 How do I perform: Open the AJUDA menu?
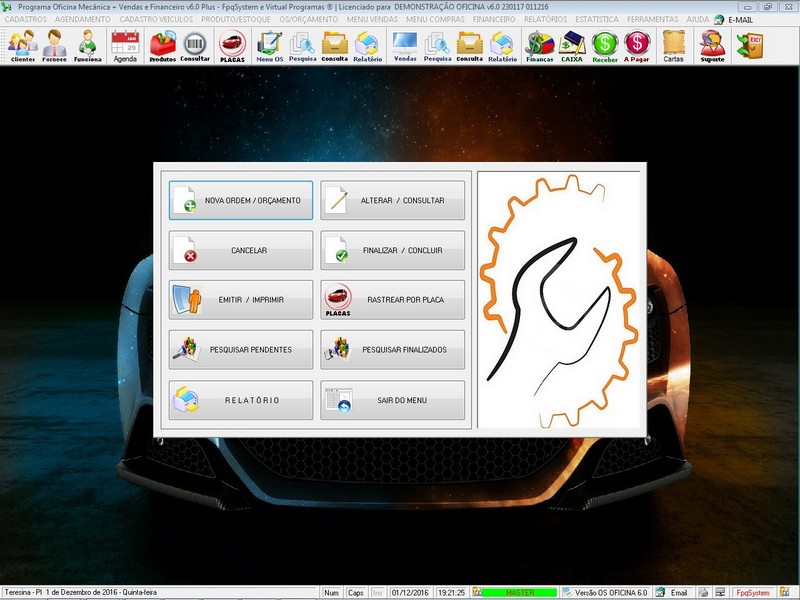[697, 19]
